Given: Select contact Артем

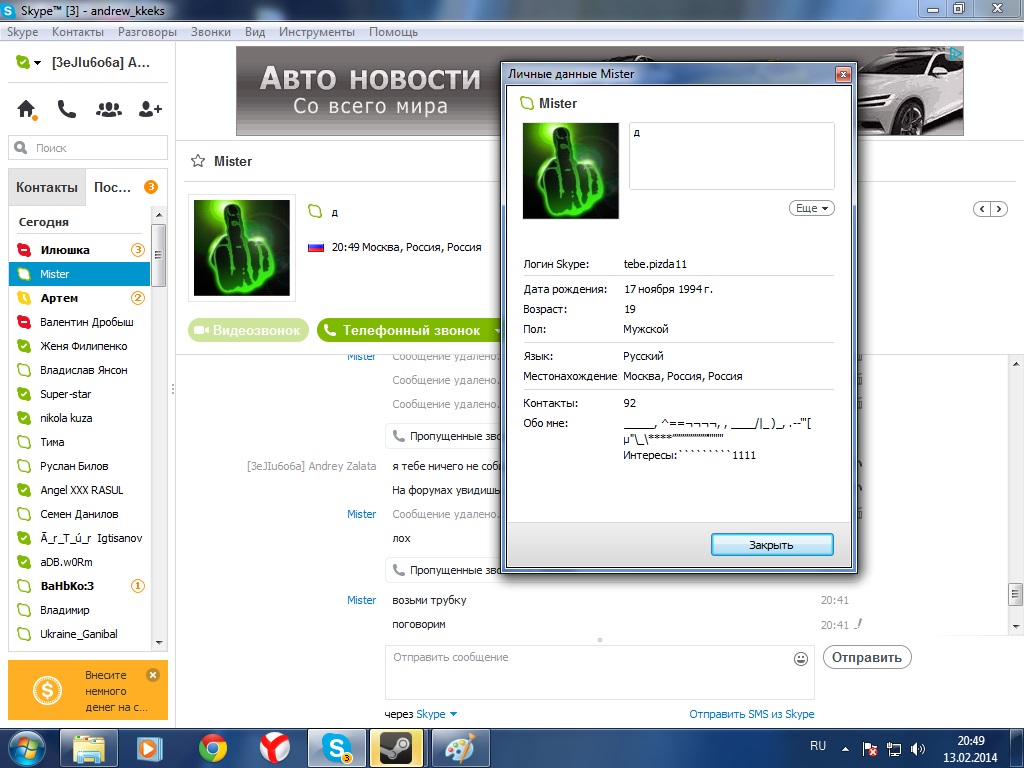Looking at the screenshot, I should (x=80, y=298).
